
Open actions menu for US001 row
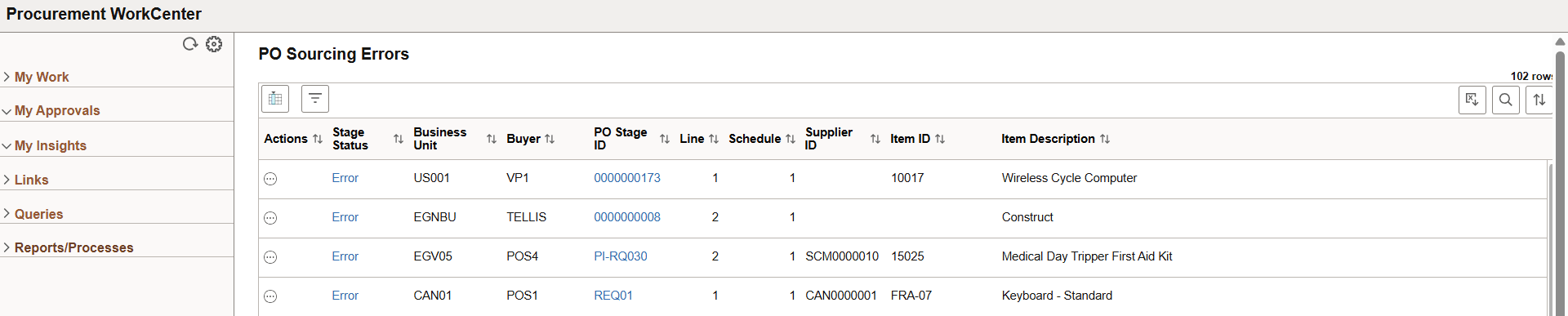tap(270, 179)
